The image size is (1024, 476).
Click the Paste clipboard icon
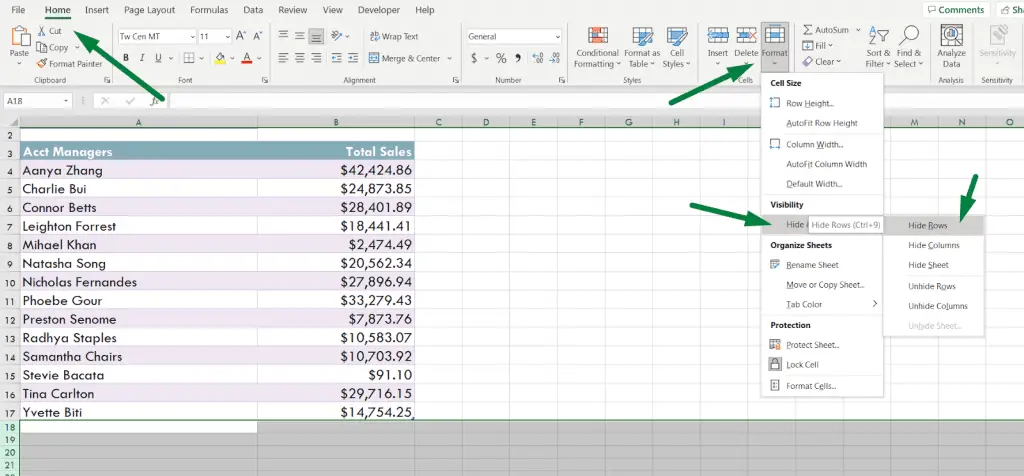pyautogui.click(x=20, y=37)
